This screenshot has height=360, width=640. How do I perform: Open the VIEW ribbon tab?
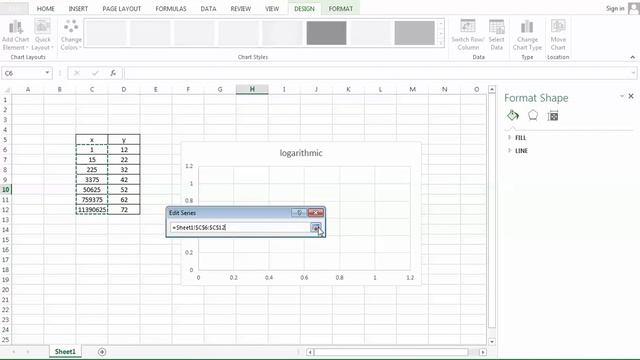pos(272,9)
